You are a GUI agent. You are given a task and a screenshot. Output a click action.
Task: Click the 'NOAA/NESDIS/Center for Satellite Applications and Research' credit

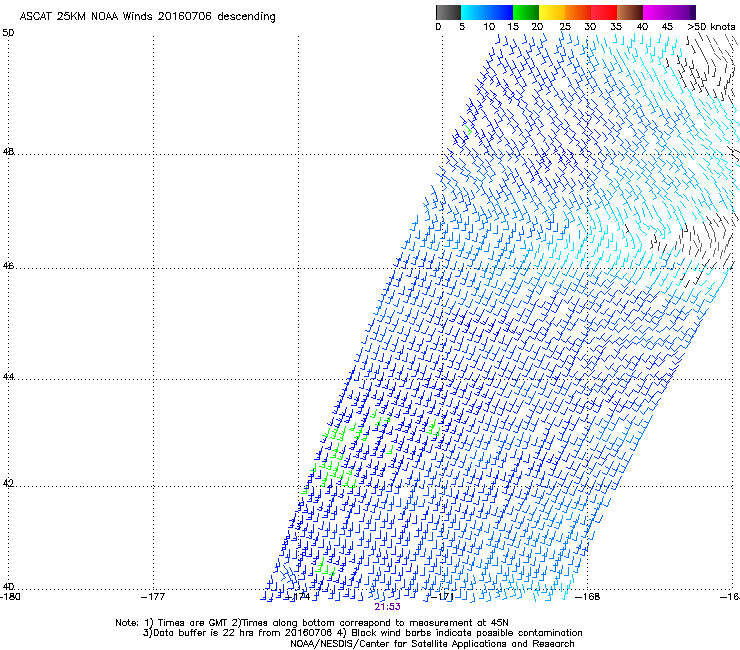tap(432, 643)
